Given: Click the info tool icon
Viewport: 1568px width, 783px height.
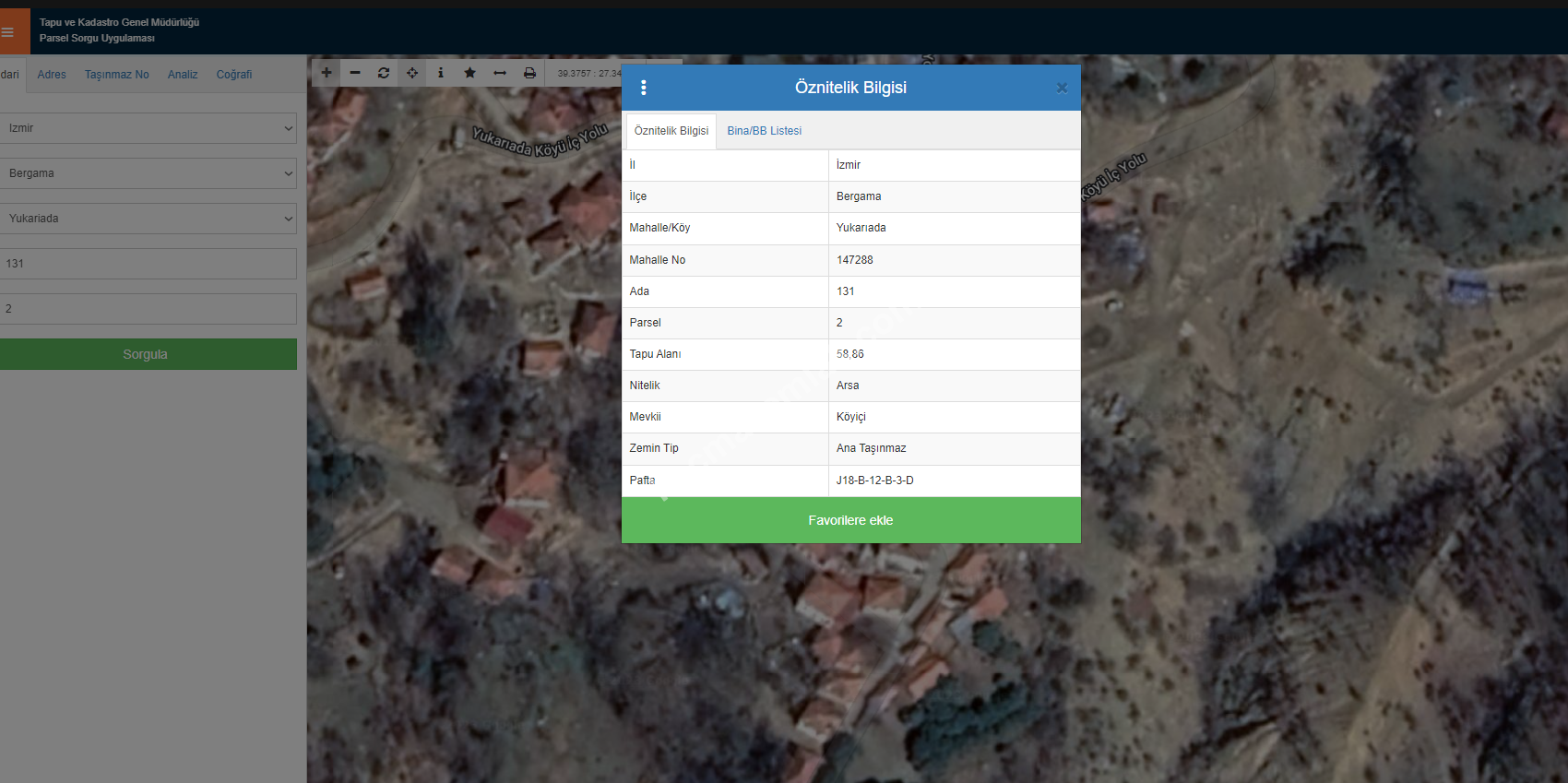Looking at the screenshot, I should click(x=441, y=73).
